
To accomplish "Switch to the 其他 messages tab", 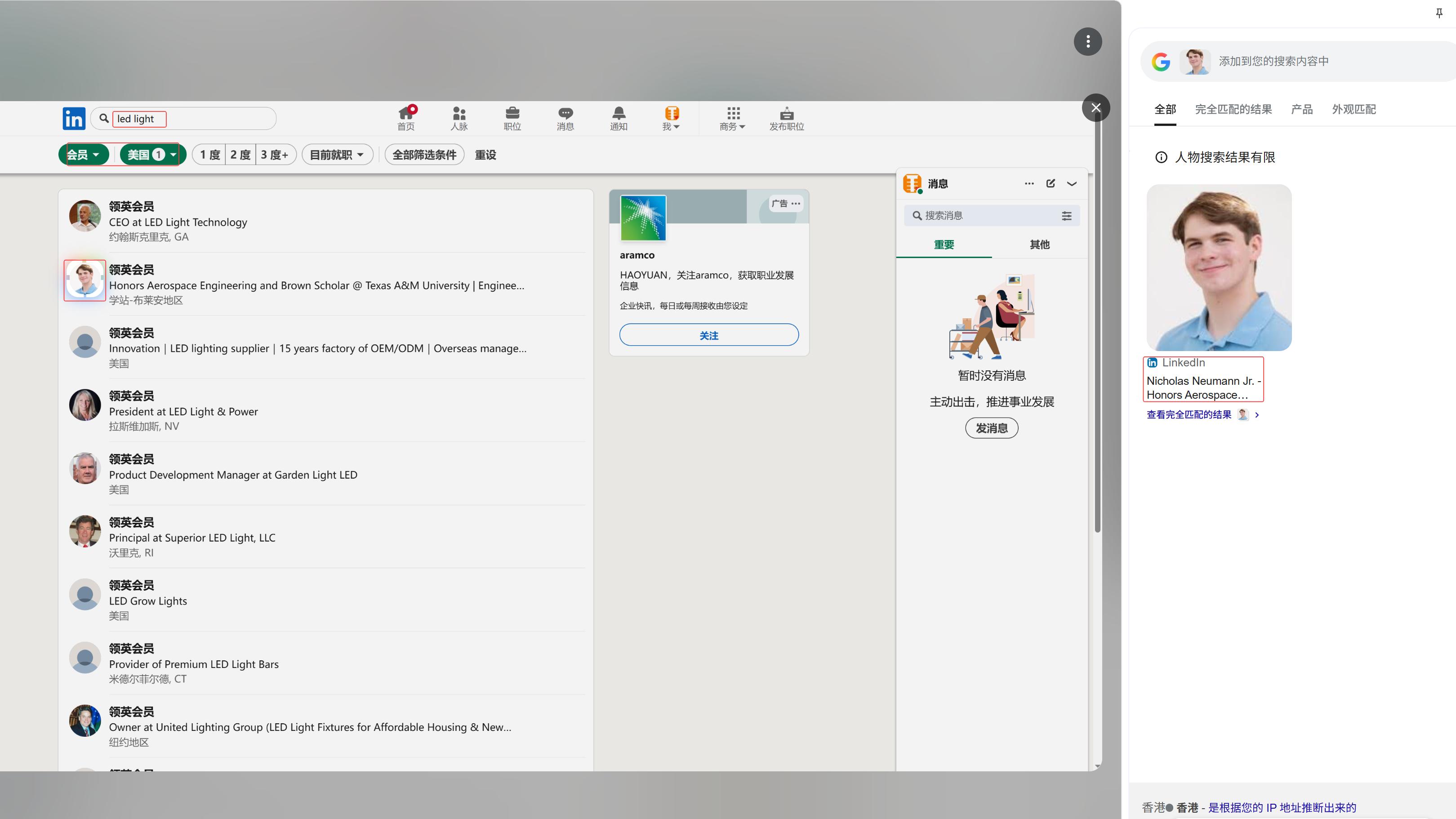I will tap(1039, 245).
